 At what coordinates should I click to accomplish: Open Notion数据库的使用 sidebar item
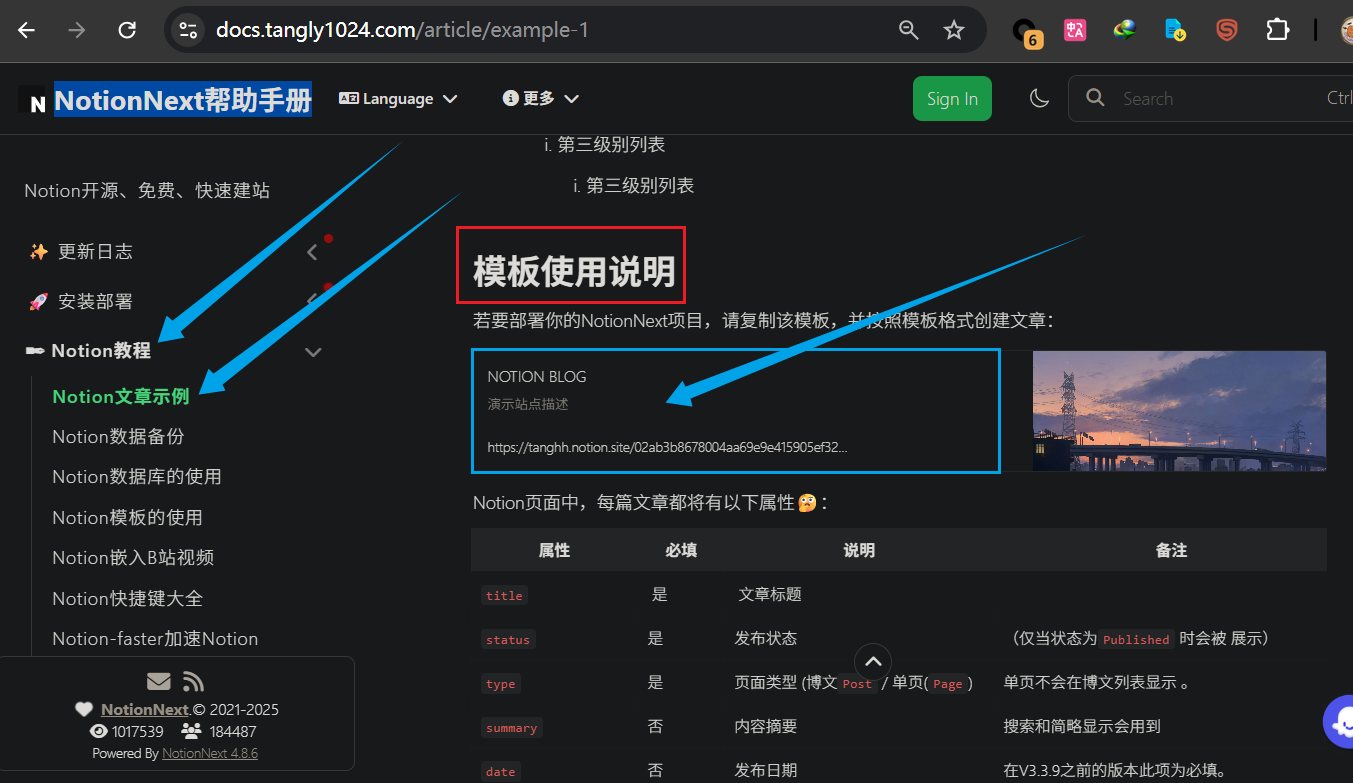click(x=137, y=476)
